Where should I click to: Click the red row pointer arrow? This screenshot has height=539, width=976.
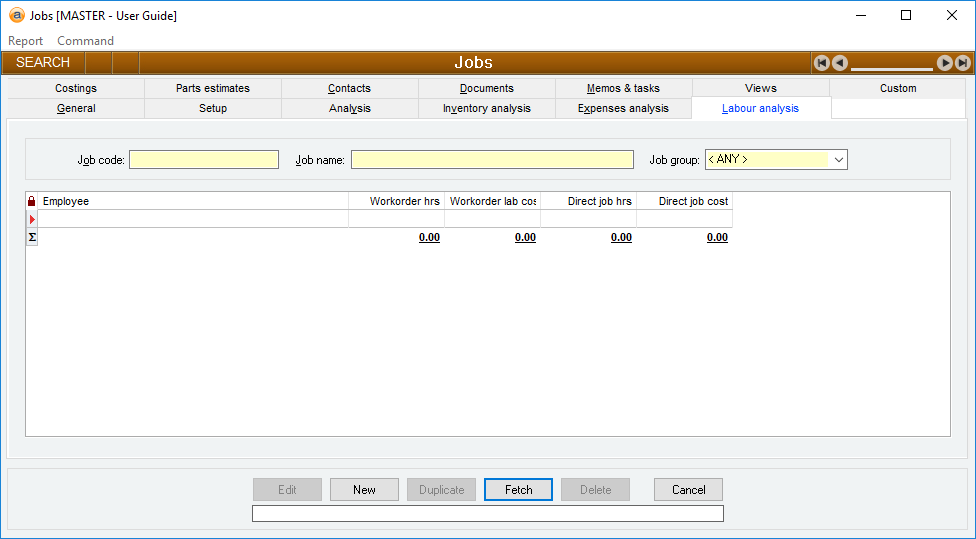click(31, 219)
